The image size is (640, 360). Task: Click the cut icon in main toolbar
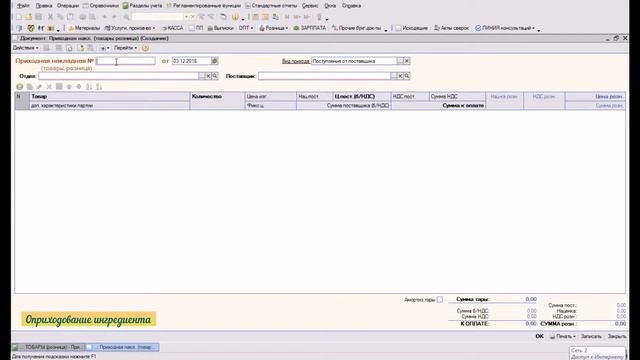(50, 17)
